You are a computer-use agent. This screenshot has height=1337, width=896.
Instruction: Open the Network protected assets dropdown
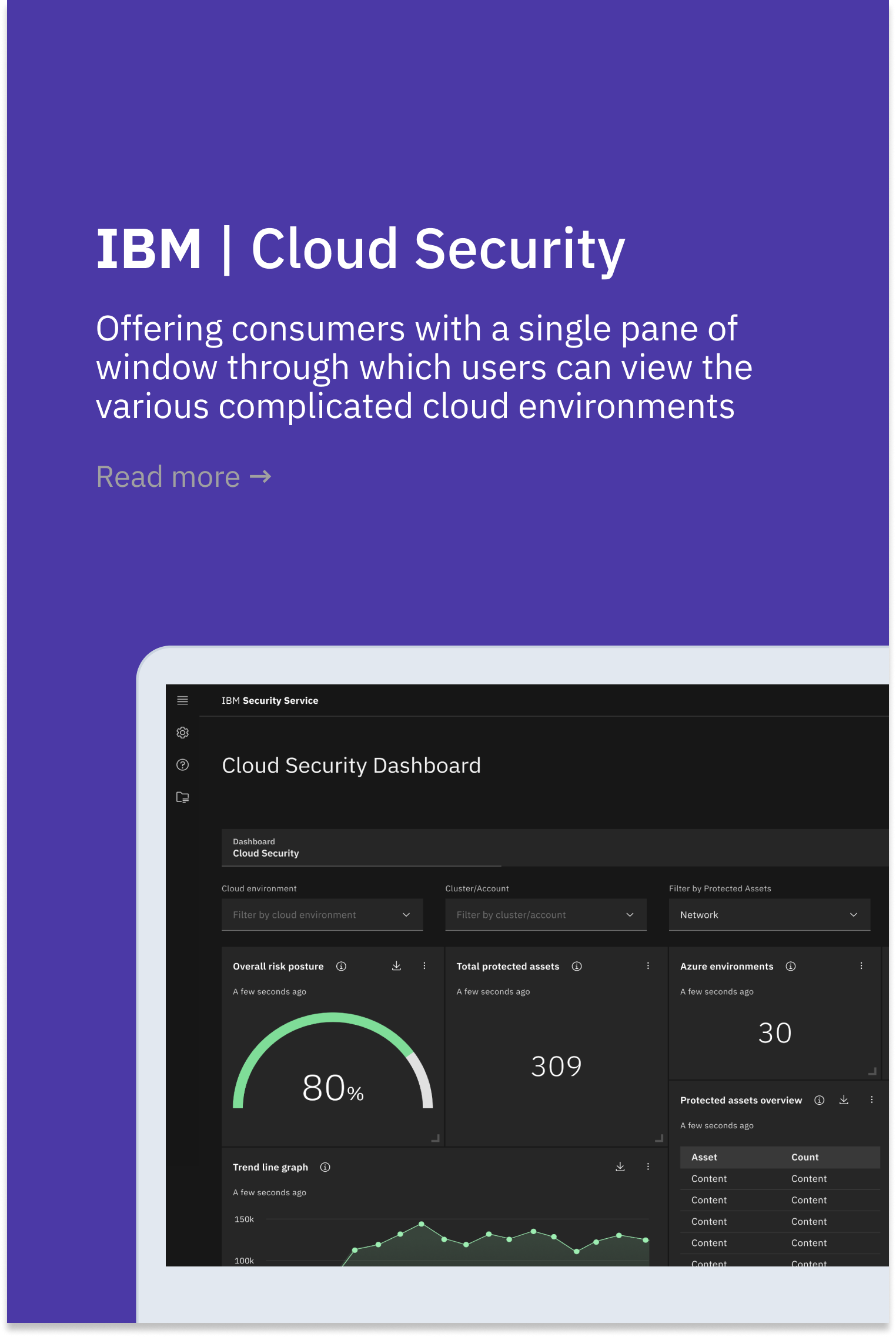coord(769,915)
